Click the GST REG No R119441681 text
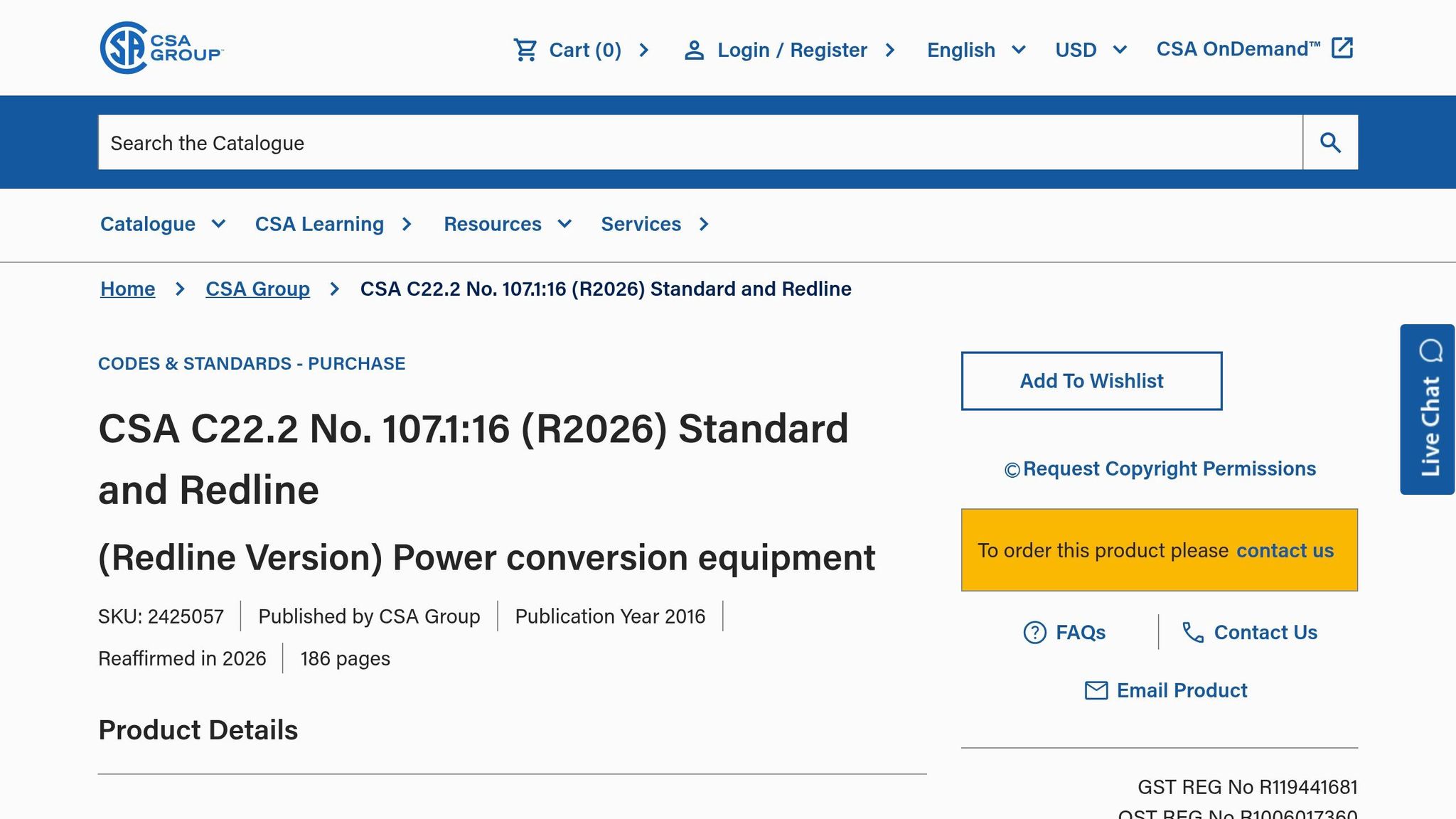The width and height of the screenshot is (1456, 819). [1247, 787]
